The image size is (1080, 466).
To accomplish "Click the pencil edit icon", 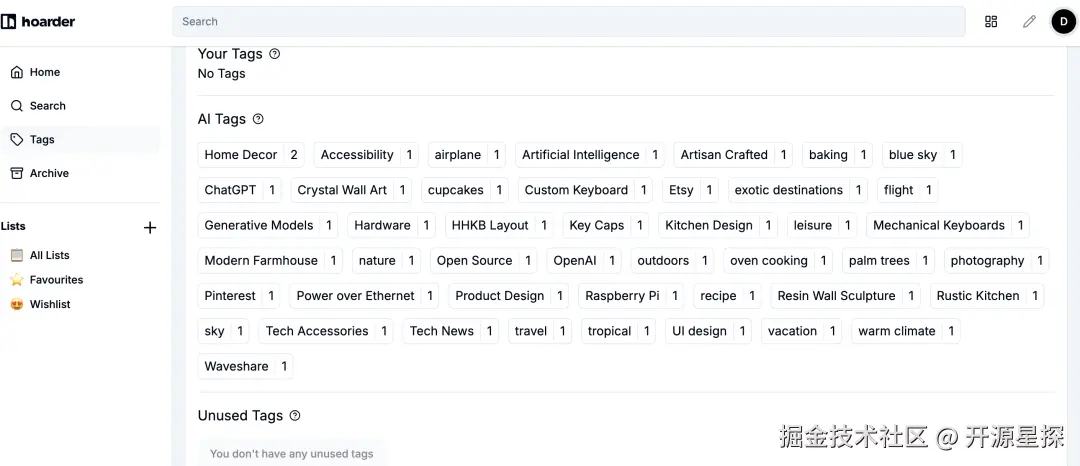I will tap(1029, 21).
